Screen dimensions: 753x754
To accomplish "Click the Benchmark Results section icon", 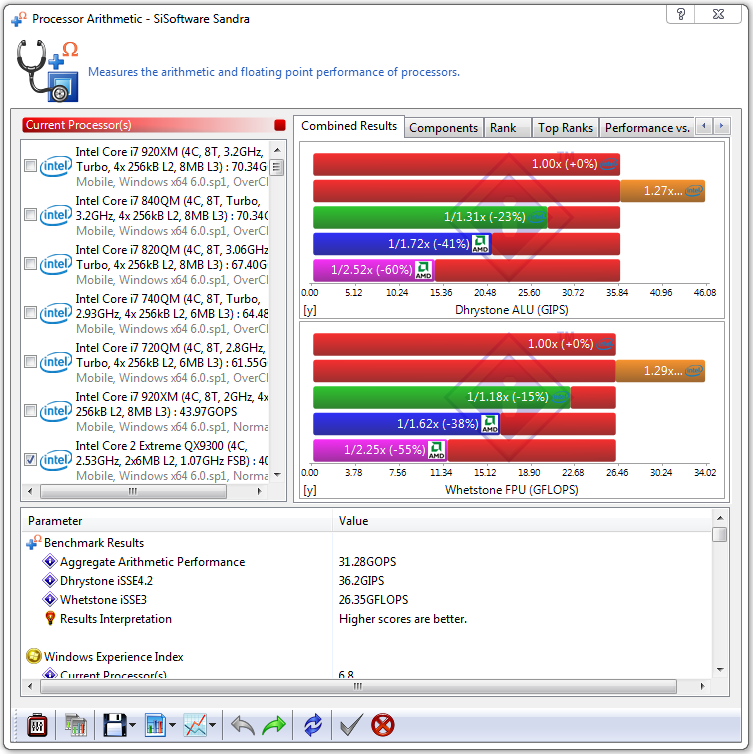I will pyautogui.click(x=34, y=542).
